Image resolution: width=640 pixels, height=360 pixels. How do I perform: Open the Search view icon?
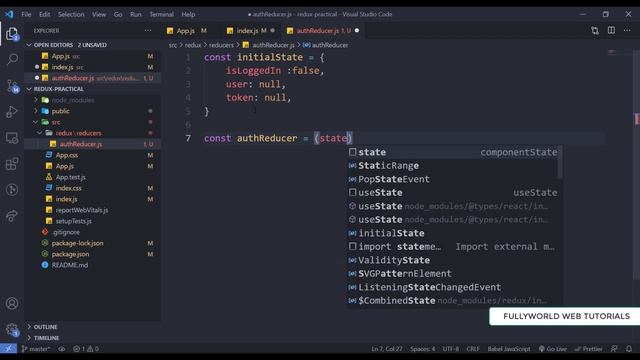click(x=12, y=60)
